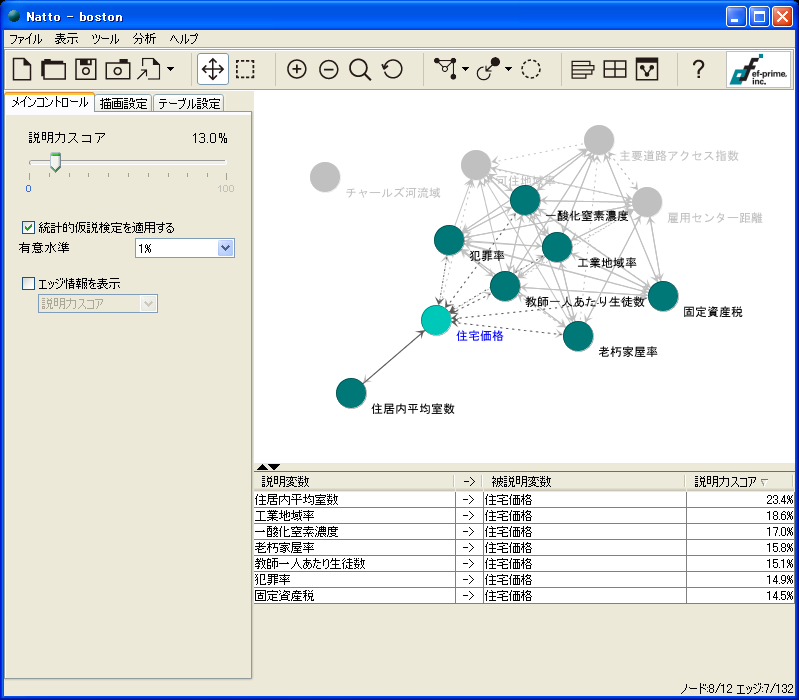The image size is (799, 700).
Task: Select the pan/move tool
Action: (212, 69)
